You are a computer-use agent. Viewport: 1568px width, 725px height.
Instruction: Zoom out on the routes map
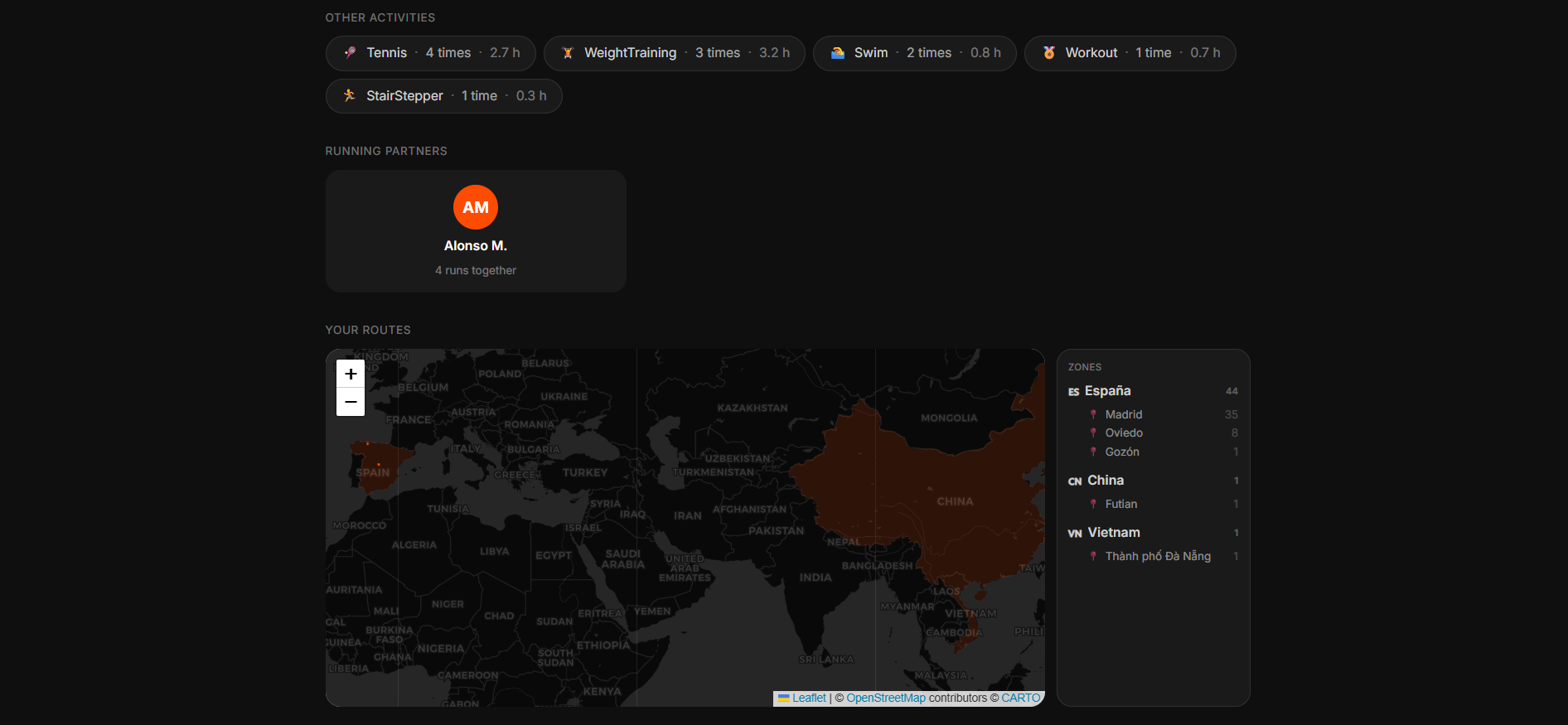[x=351, y=402]
